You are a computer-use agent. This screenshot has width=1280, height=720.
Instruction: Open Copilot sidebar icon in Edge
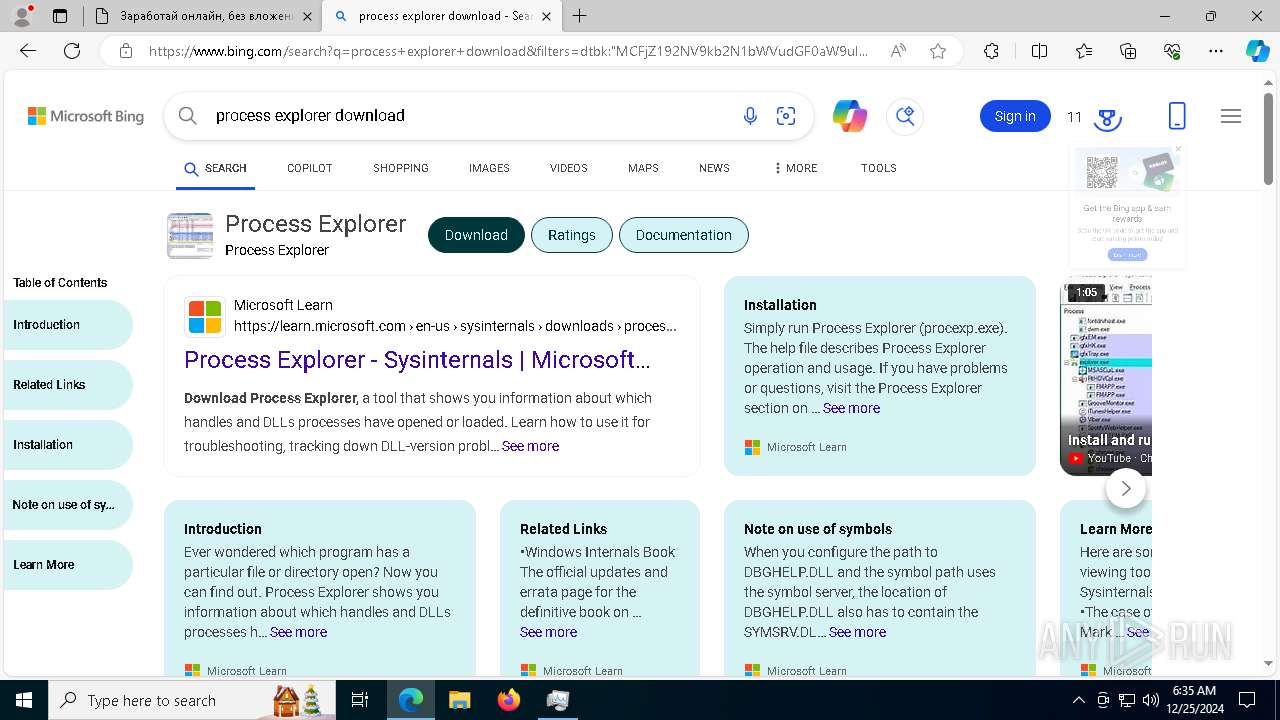[x=1257, y=51]
